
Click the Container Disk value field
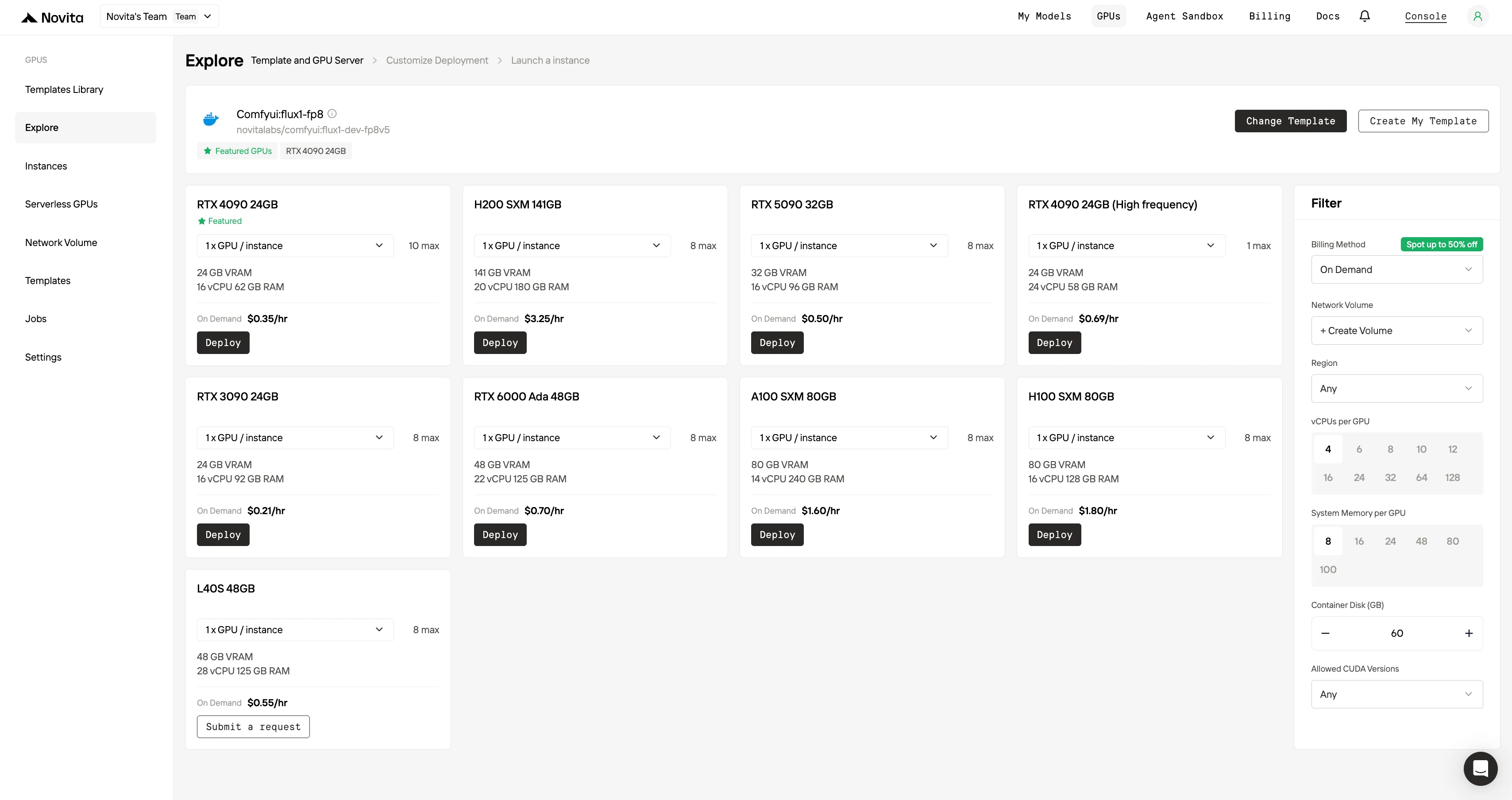click(x=1396, y=633)
